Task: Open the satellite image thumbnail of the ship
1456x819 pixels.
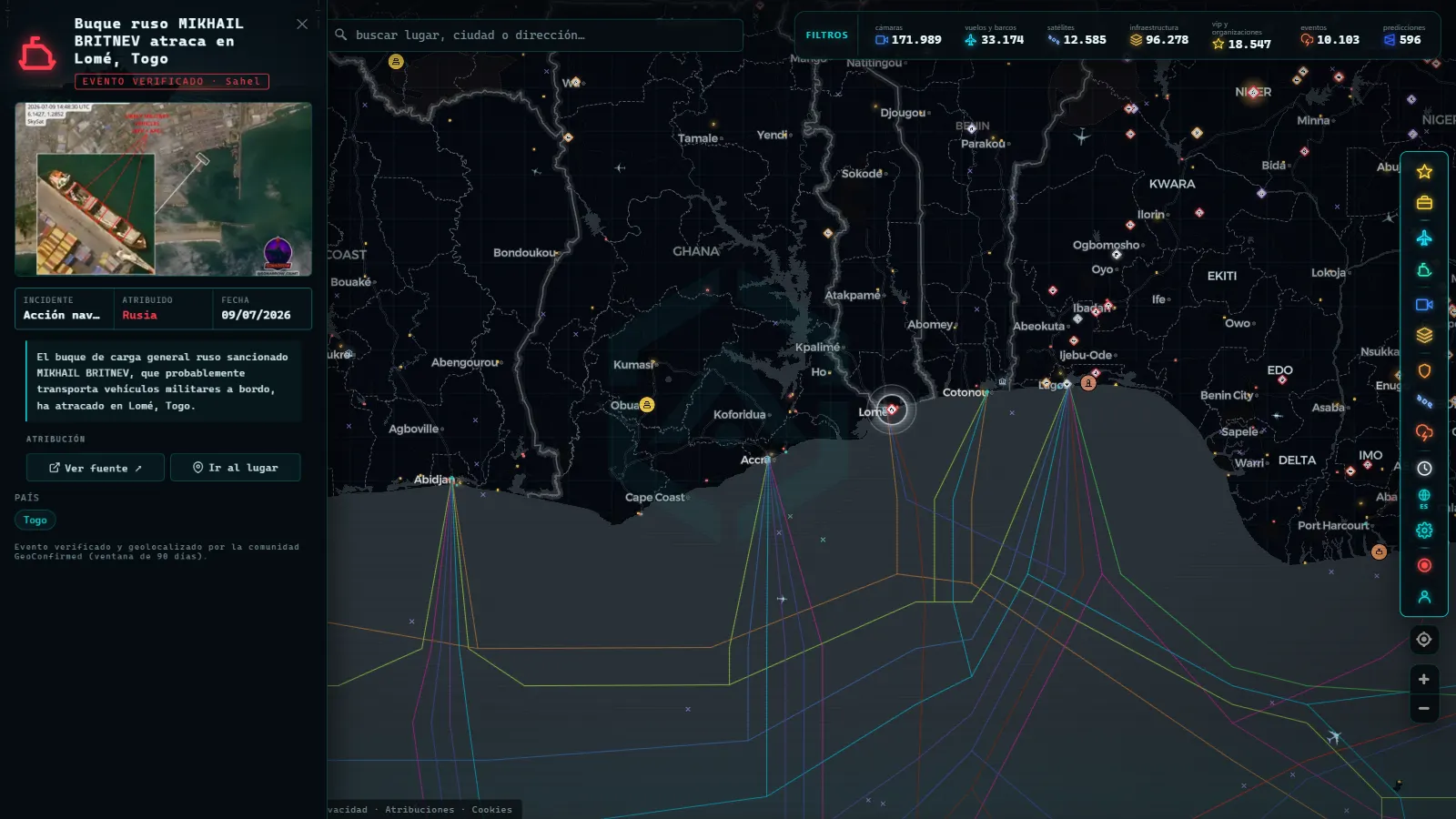Action: 163,188
